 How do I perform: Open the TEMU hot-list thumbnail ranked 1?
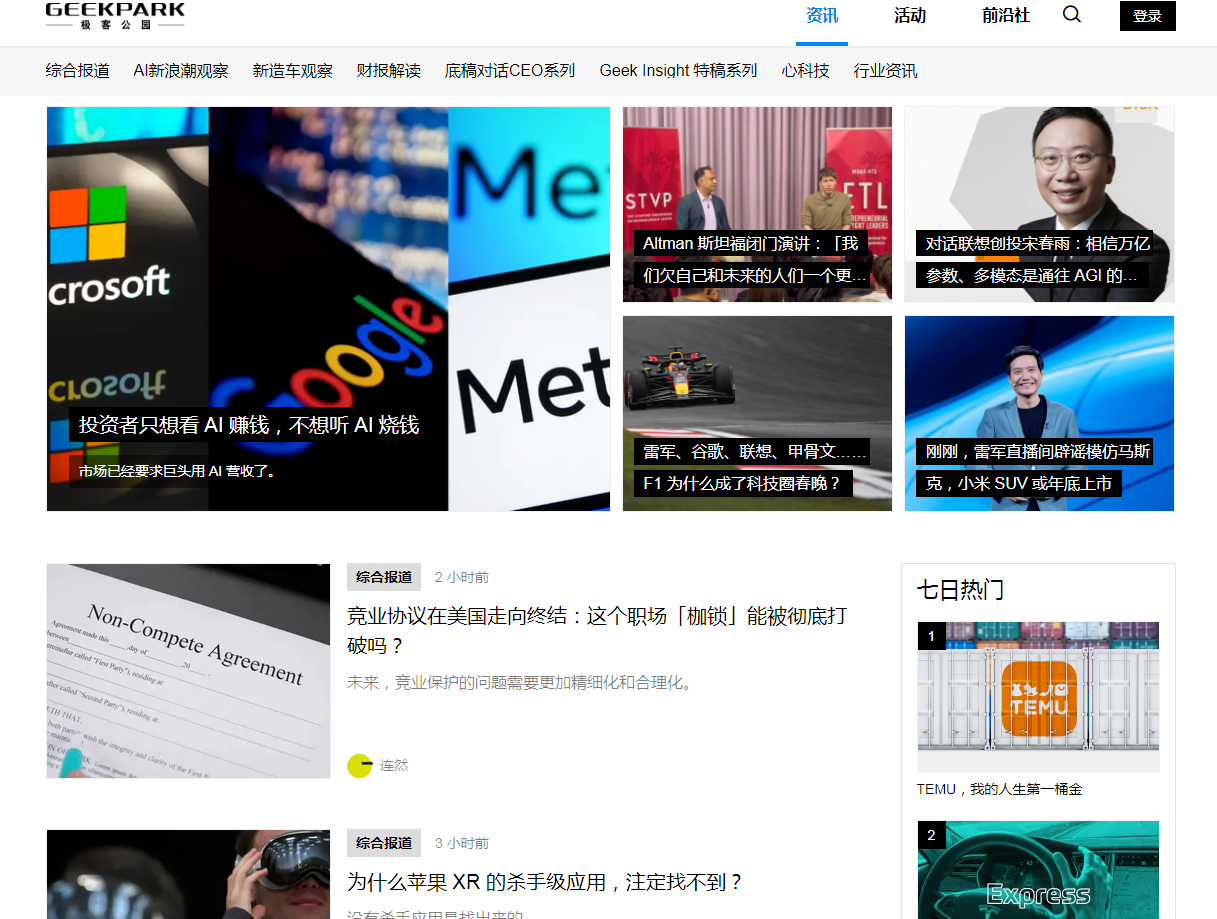point(1038,697)
